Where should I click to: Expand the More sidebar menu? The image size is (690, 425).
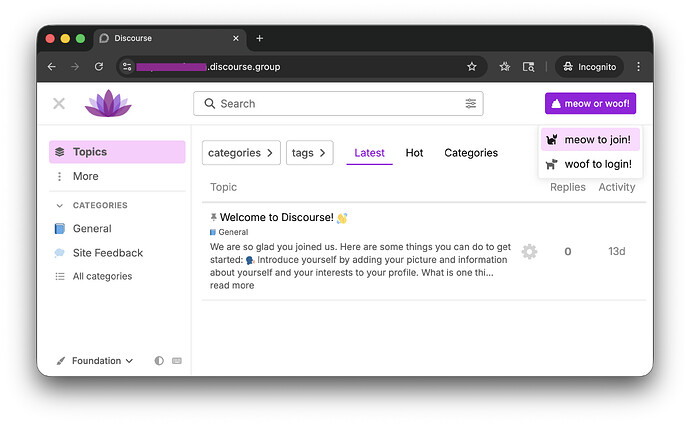(117, 176)
